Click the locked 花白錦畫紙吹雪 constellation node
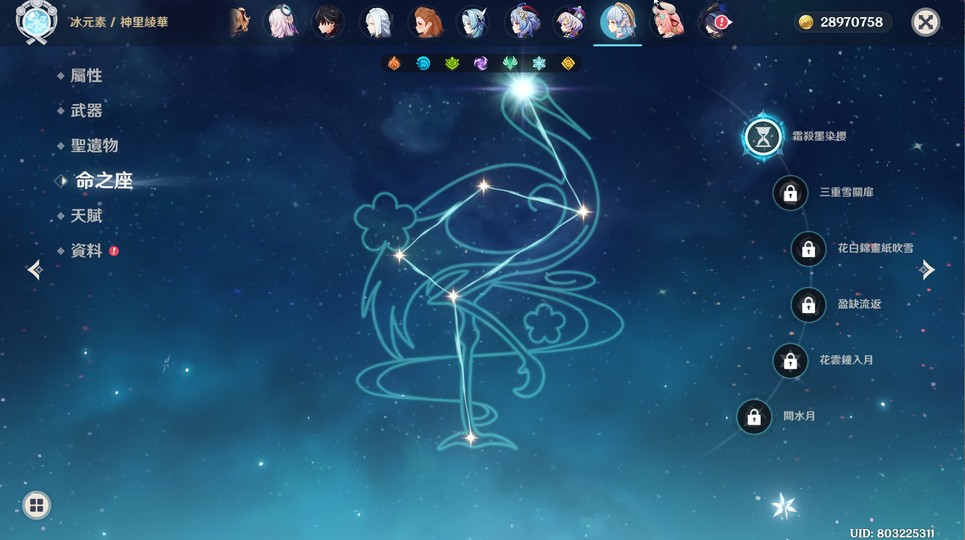The width and height of the screenshot is (965, 540). click(x=808, y=249)
